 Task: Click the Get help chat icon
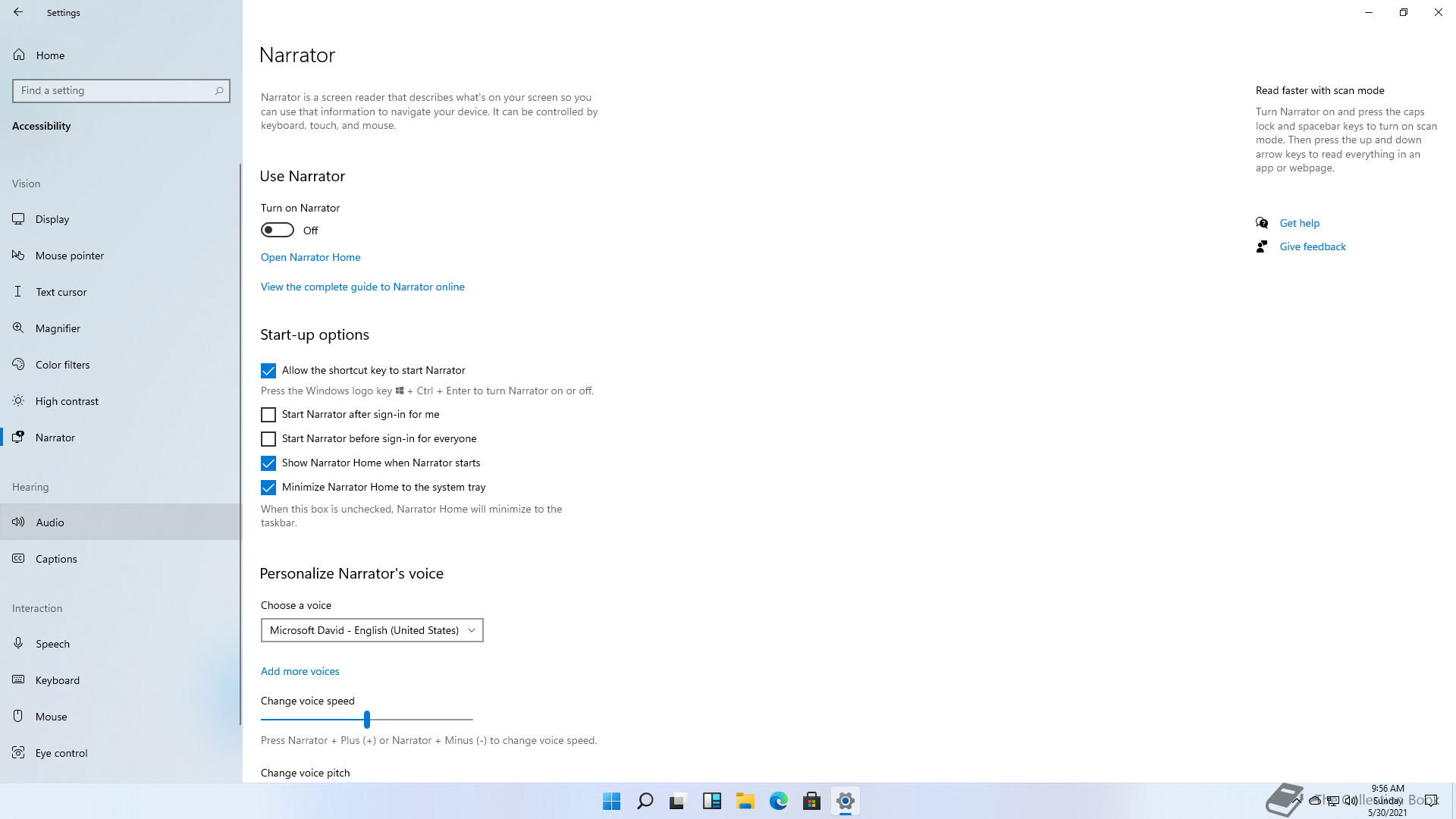point(1262,223)
